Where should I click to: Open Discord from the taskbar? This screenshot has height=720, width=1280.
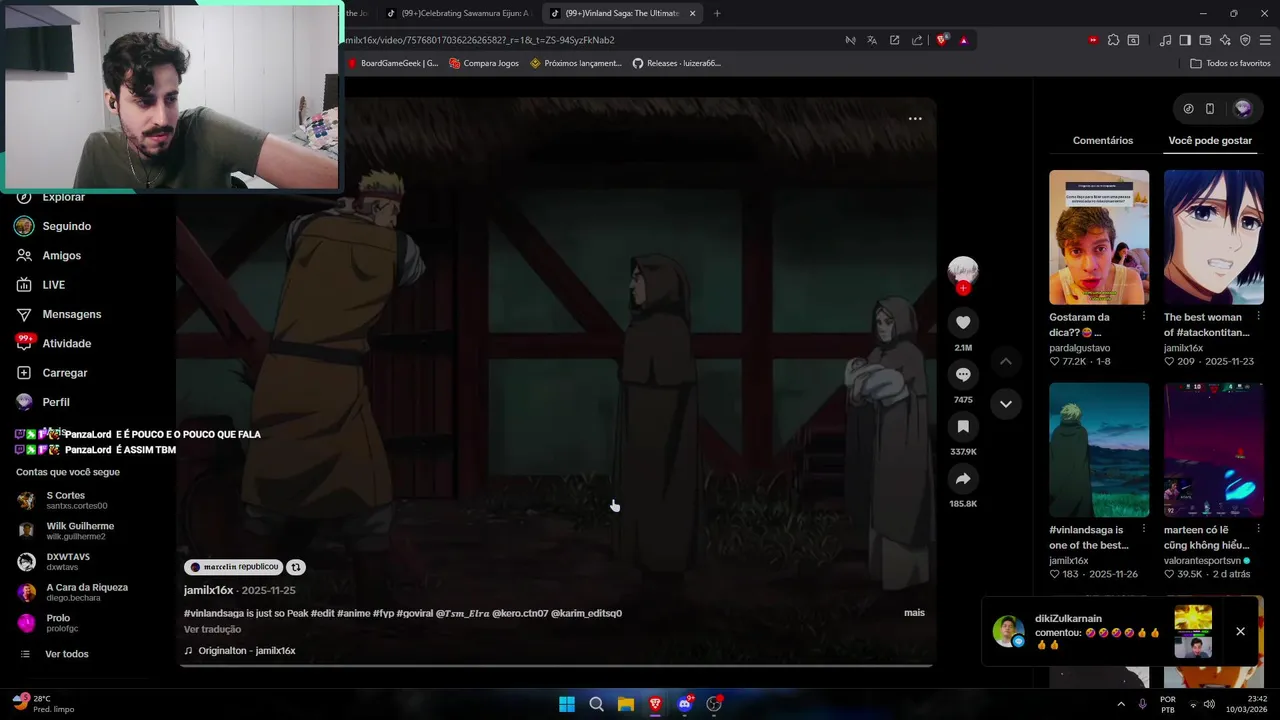pos(685,704)
